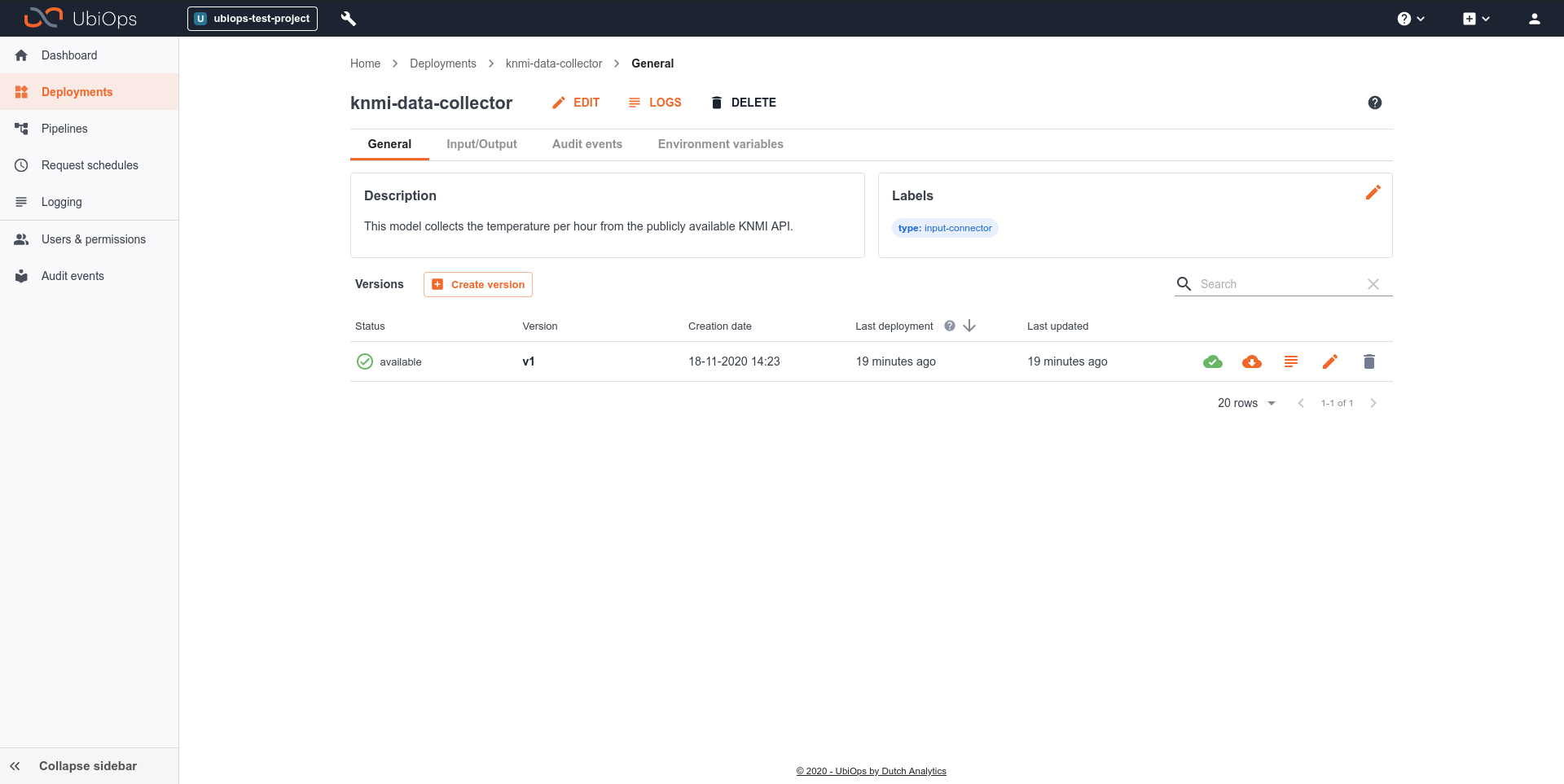Edit version v1 with pencil icon
The width and height of the screenshot is (1564, 784).
click(x=1330, y=361)
